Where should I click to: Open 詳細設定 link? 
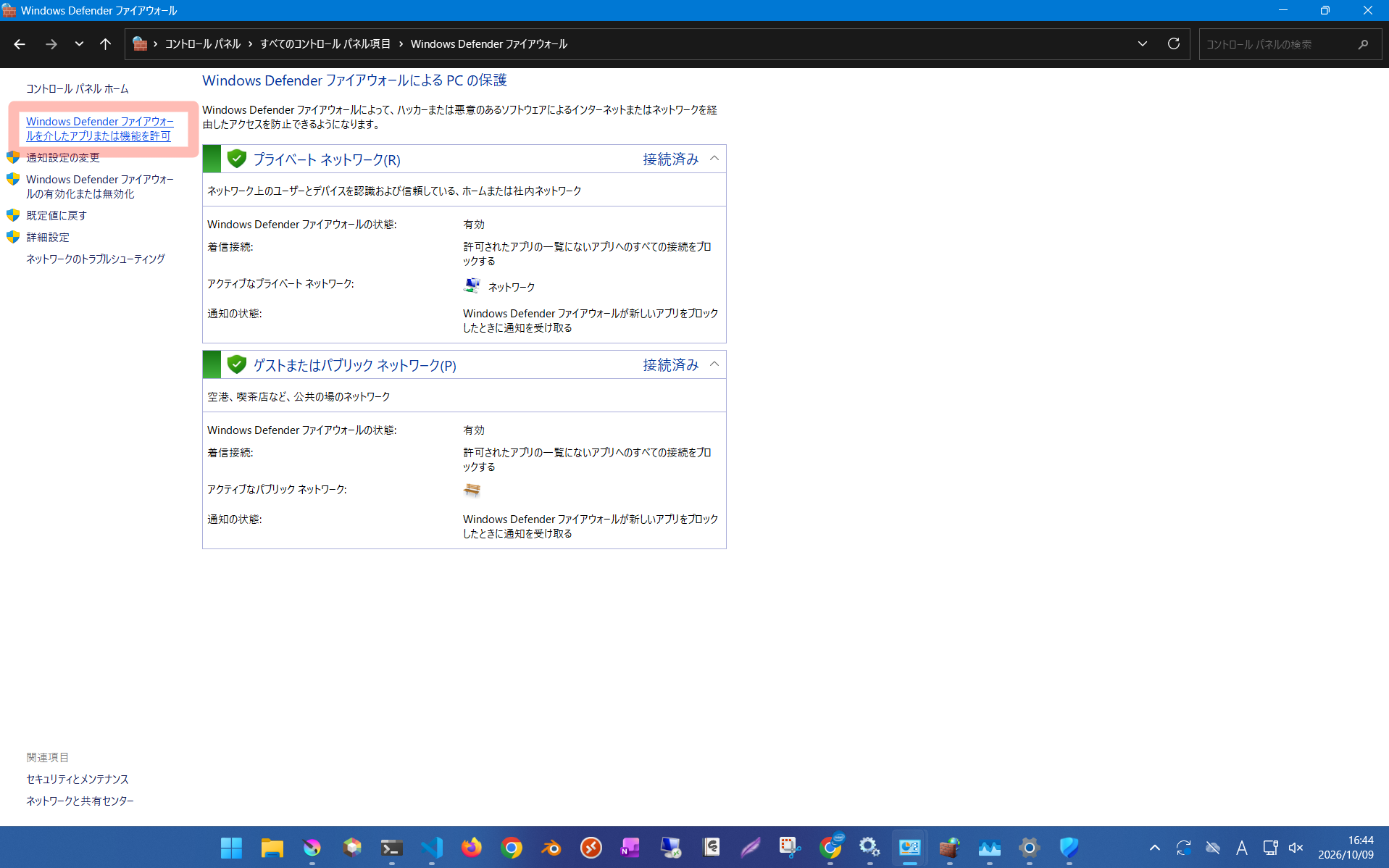point(48,237)
